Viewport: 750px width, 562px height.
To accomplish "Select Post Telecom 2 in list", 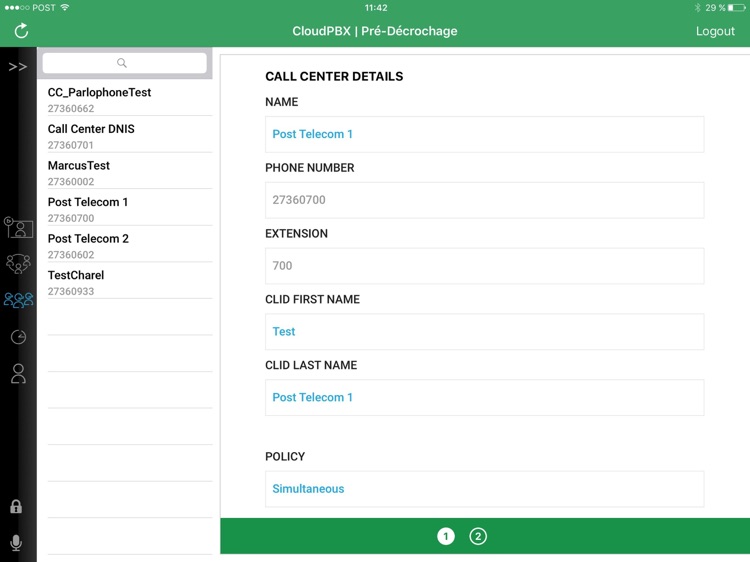I will pos(130,246).
